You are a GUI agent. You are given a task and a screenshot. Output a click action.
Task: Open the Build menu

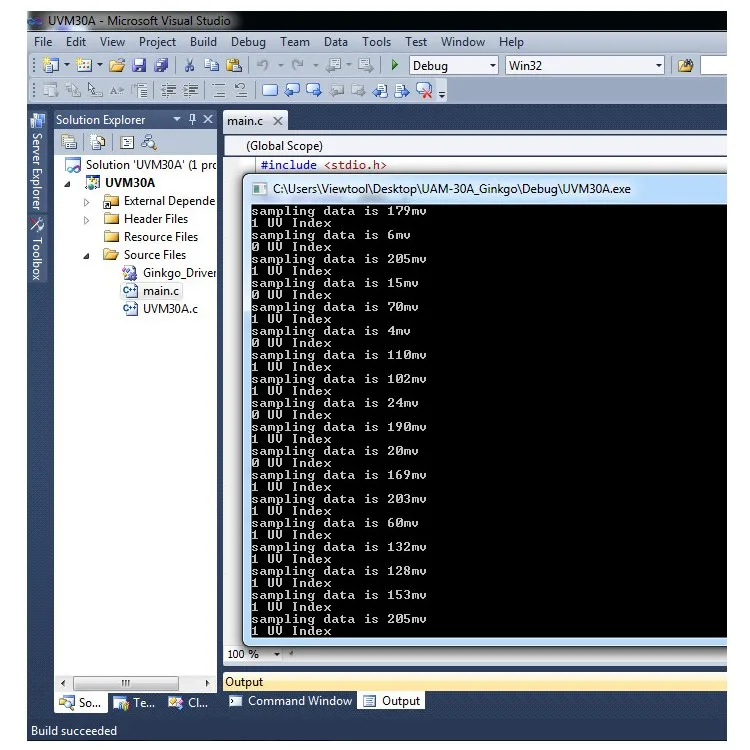pos(203,42)
